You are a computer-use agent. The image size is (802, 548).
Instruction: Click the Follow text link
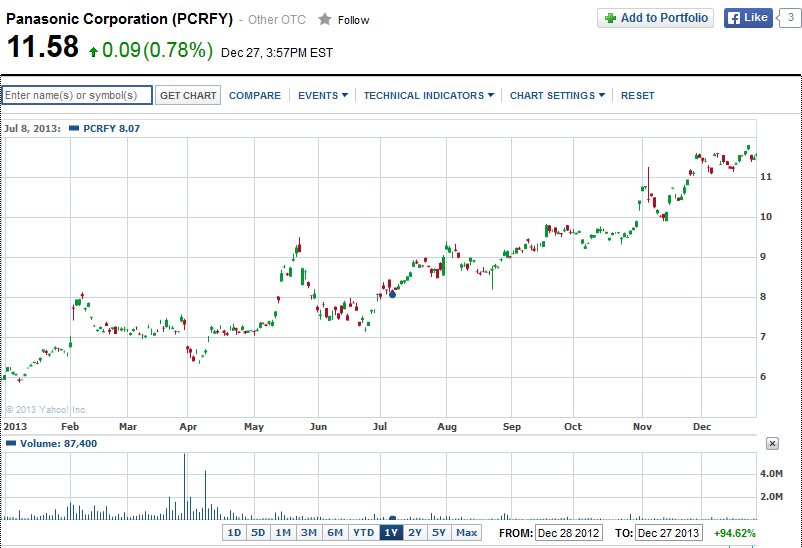(x=353, y=20)
